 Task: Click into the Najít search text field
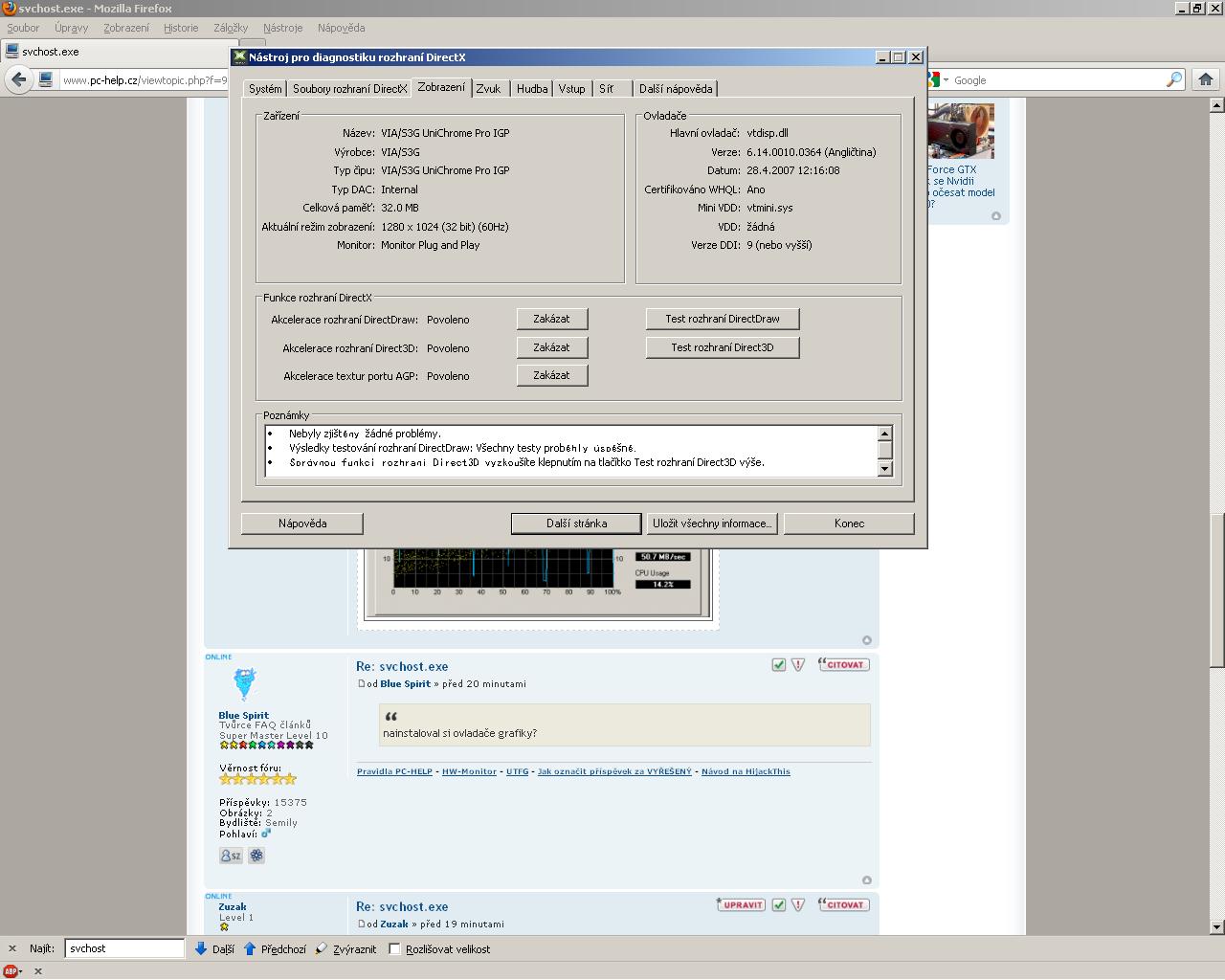124,948
